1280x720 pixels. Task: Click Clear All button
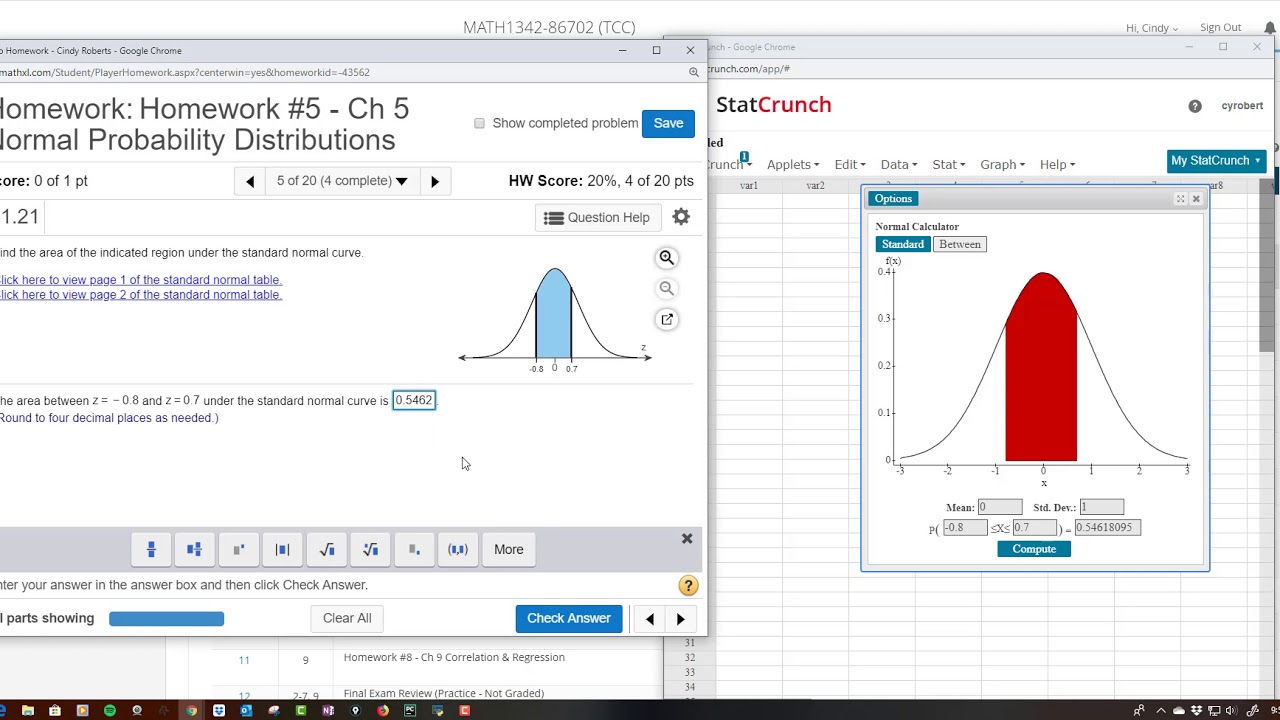[347, 618]
